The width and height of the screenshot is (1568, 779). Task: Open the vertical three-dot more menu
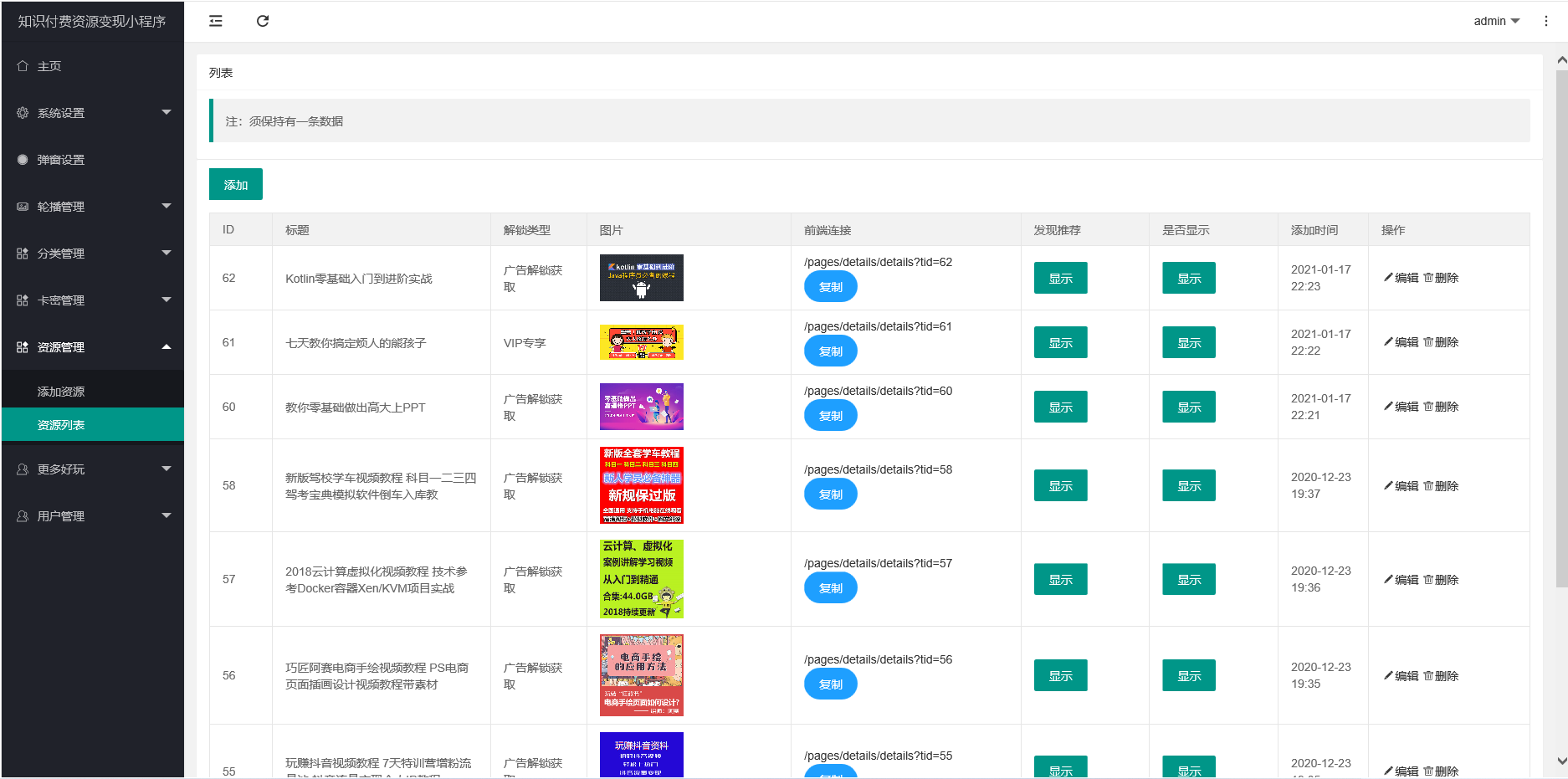pyautogui.click(x=1545, y=21)
